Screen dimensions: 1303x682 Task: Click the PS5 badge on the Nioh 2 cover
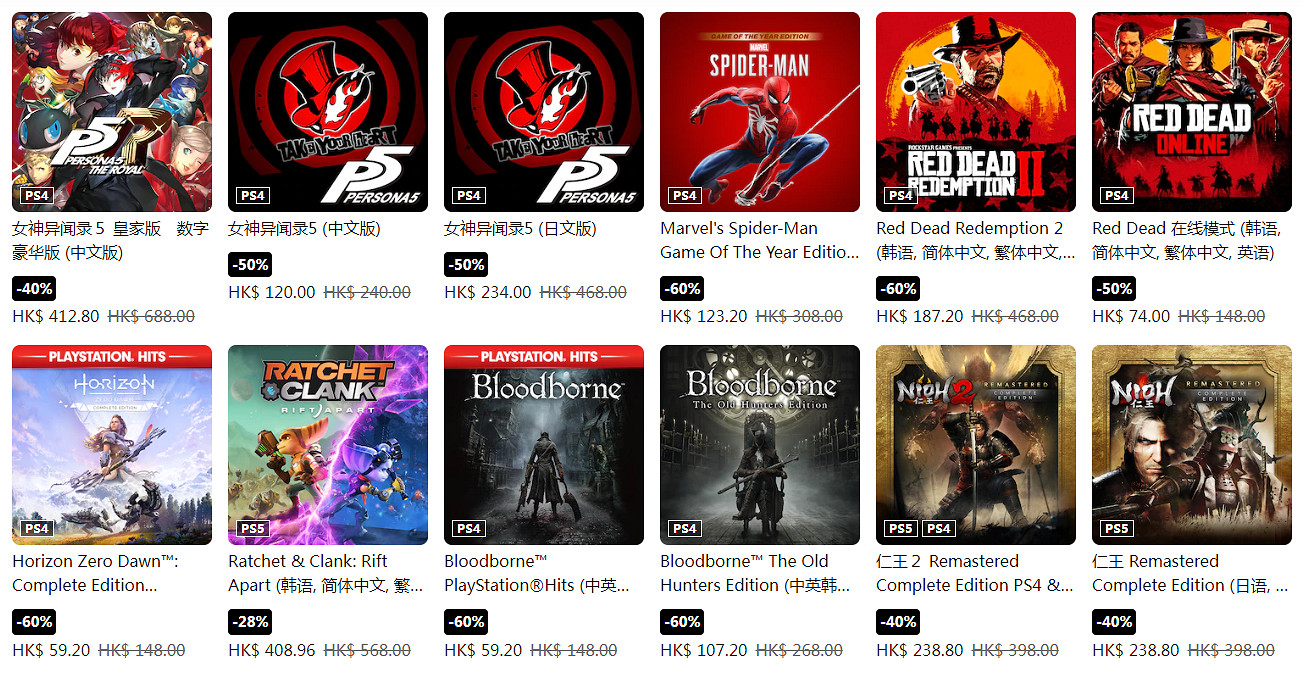(901, 528)
